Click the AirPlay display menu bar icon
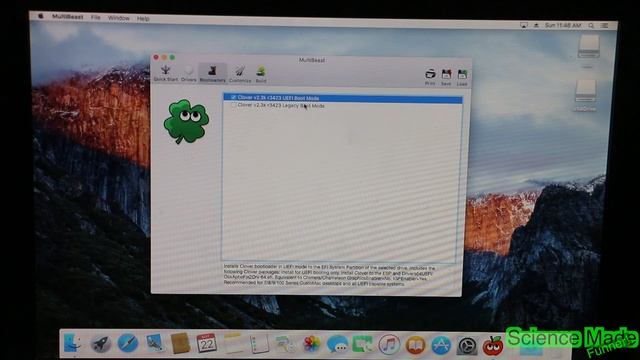Viewport: 640px width, 360px height. click(524, 25)
